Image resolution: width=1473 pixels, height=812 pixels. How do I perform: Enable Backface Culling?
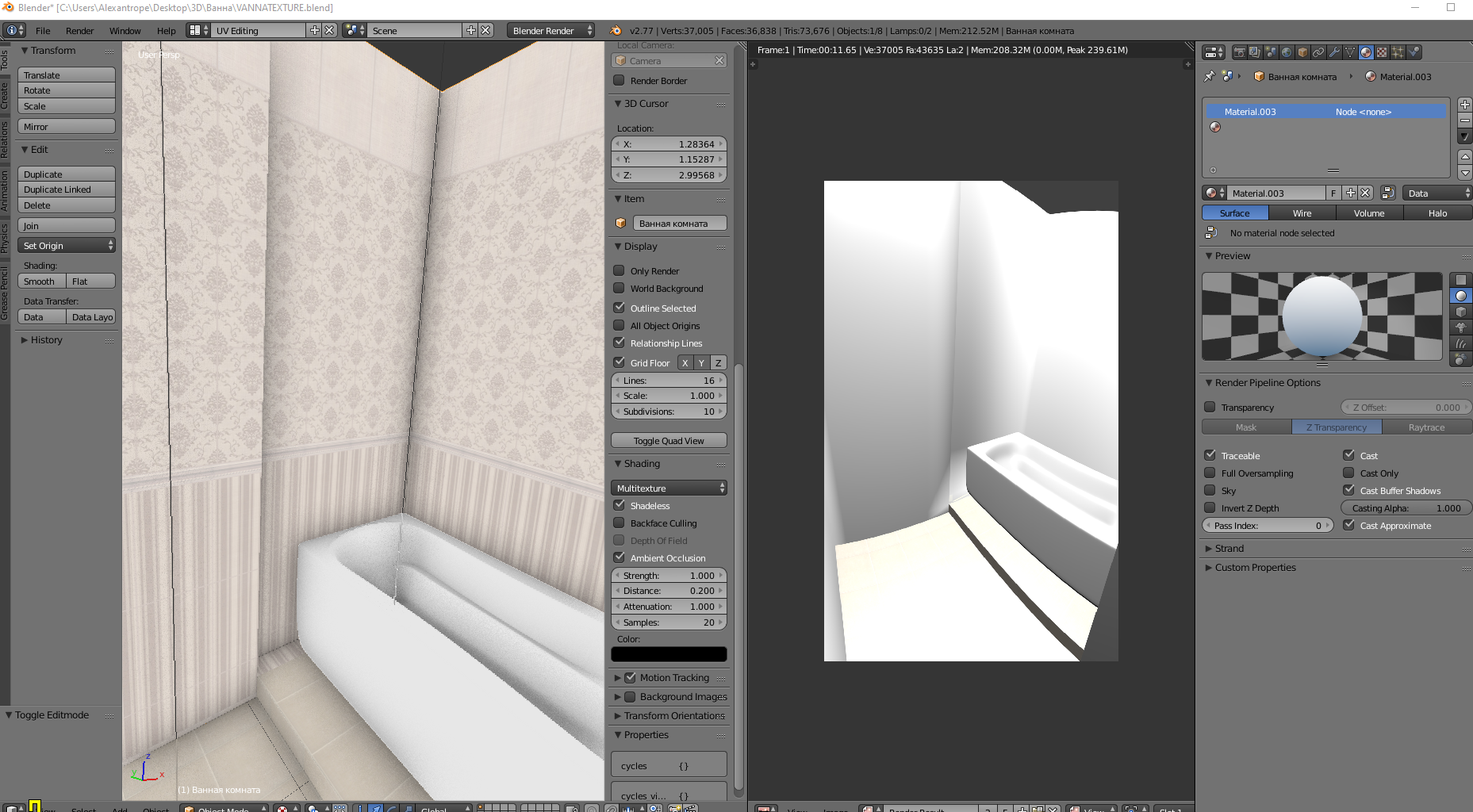(x=620, y=523)
